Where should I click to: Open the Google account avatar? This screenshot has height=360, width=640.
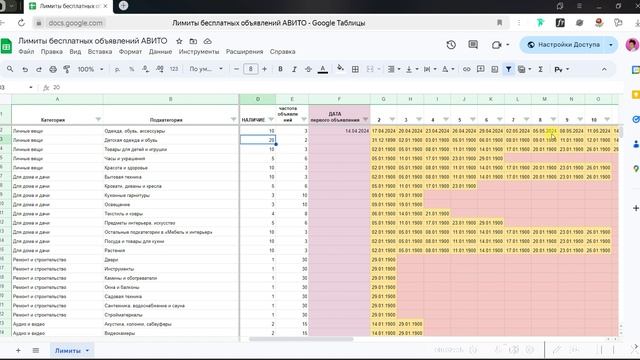tap(632, 44)
